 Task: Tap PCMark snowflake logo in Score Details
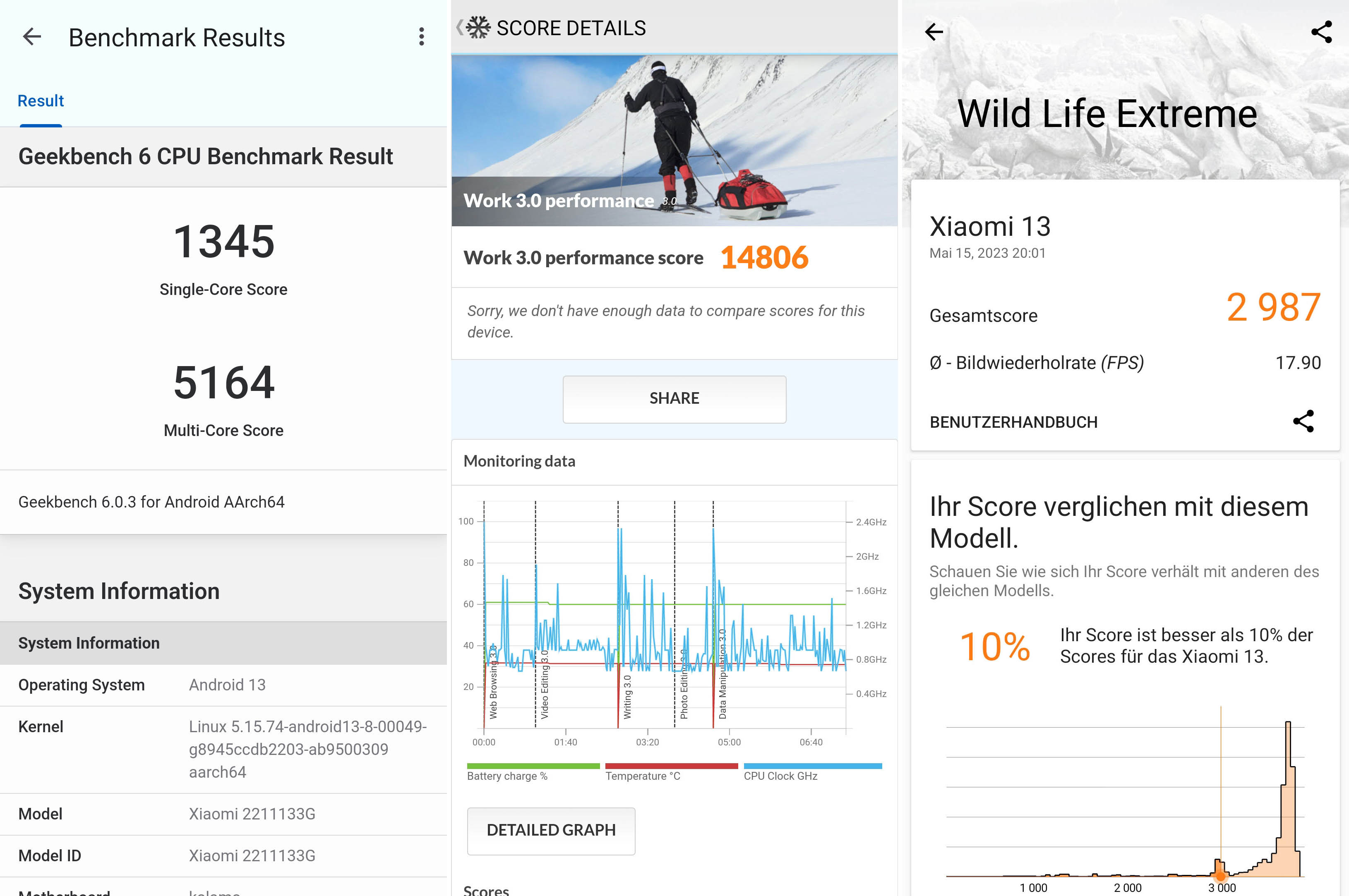(x=478, y=27)
